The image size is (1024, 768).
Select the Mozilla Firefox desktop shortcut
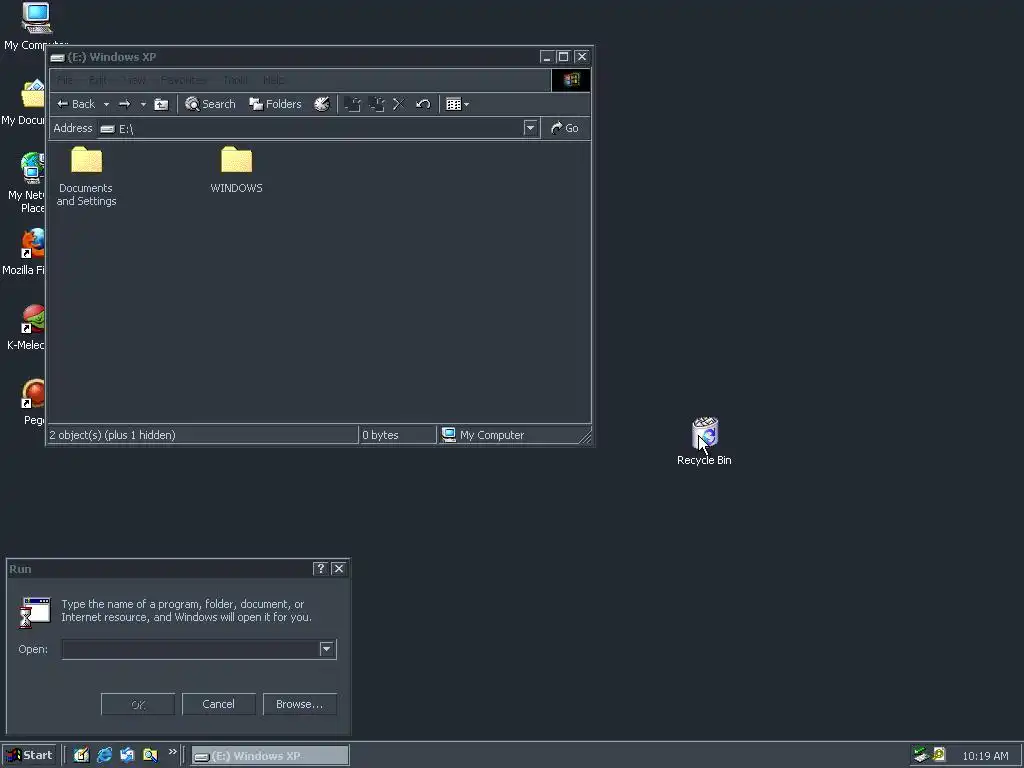pyautogui.click(x=26, y=251)
